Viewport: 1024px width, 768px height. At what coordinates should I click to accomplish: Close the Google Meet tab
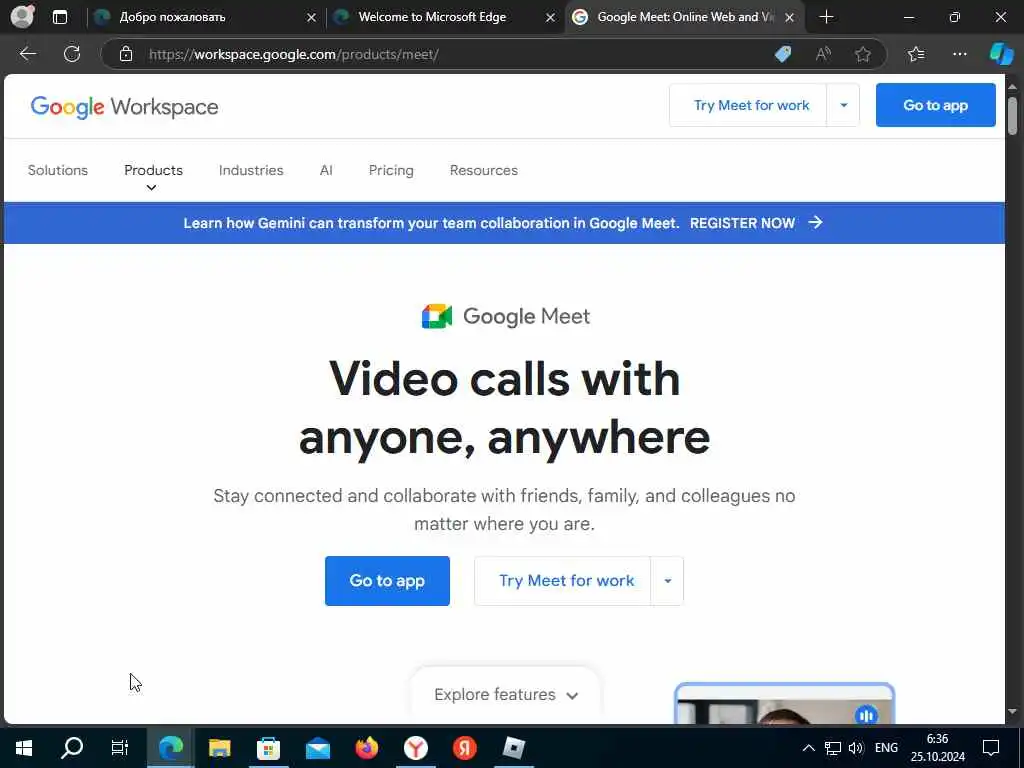point(790,18)
